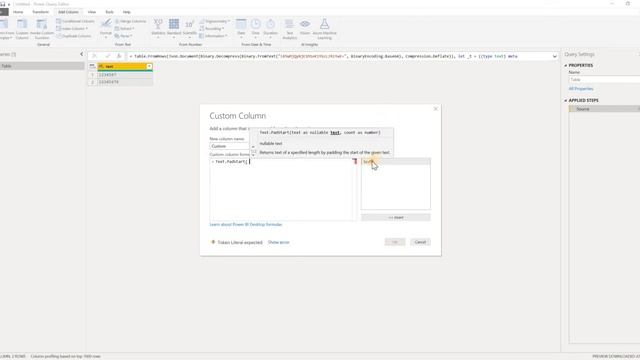Launch Text Analytics AI insight
Image resolution: width=640 pixels, height=360 pixels.
[289, 29]
